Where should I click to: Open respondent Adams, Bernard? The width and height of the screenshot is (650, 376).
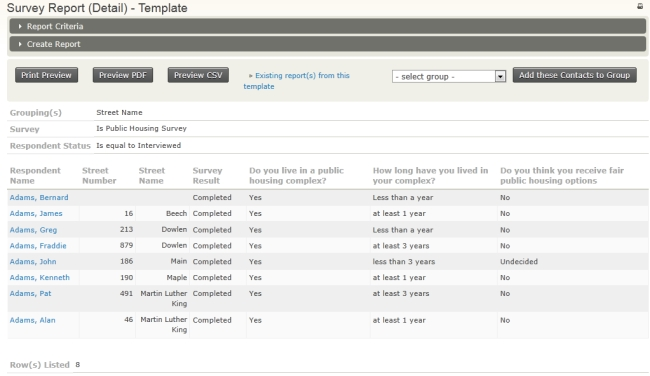click(39, 197)
